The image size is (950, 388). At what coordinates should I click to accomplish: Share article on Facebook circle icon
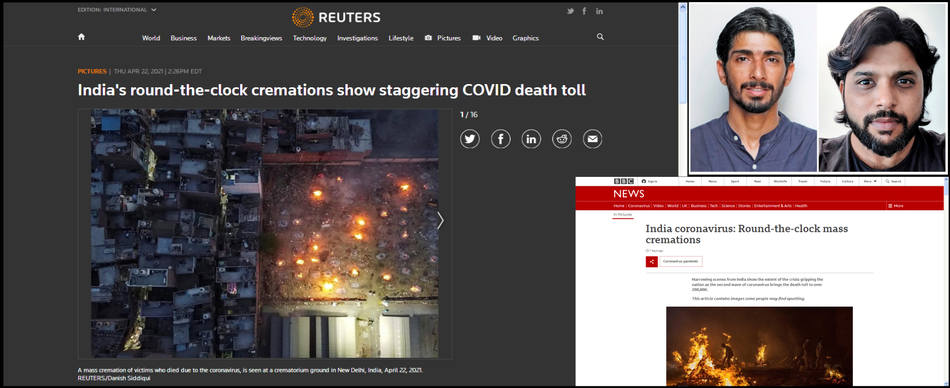(x=500, y=139)
